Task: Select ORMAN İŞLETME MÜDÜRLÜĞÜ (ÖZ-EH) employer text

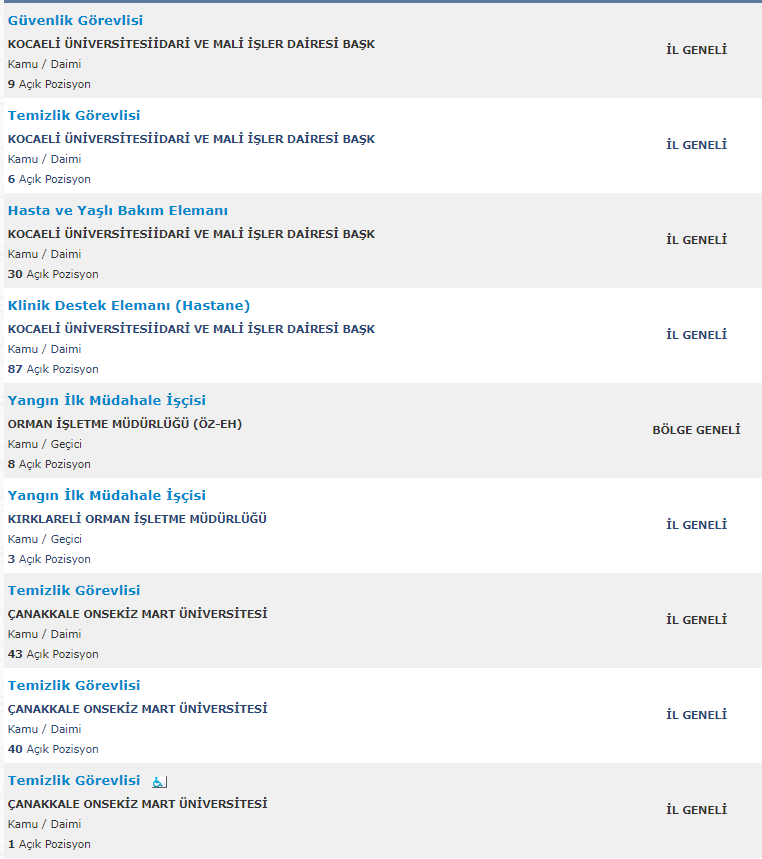Action: click(125, 424)
